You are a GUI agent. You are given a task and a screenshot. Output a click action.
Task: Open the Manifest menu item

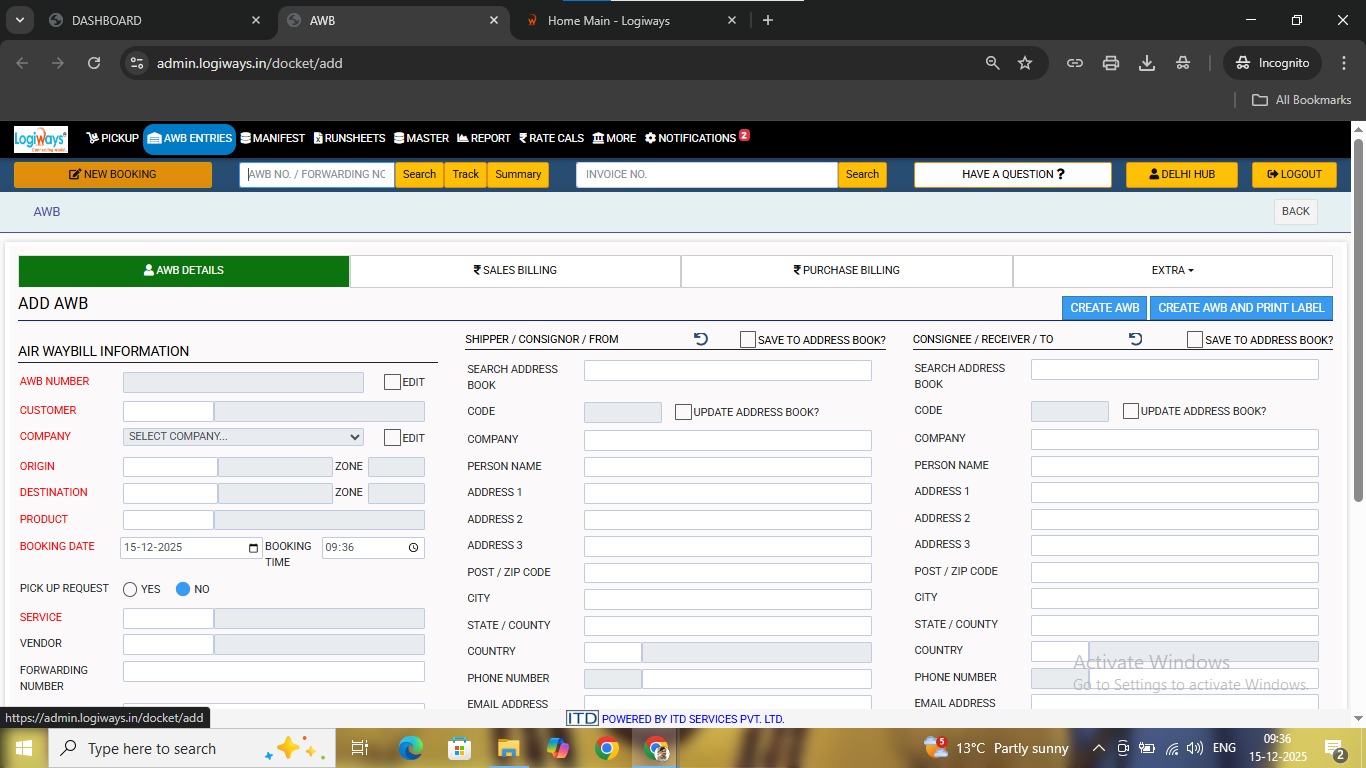click(x=273, y=138)
